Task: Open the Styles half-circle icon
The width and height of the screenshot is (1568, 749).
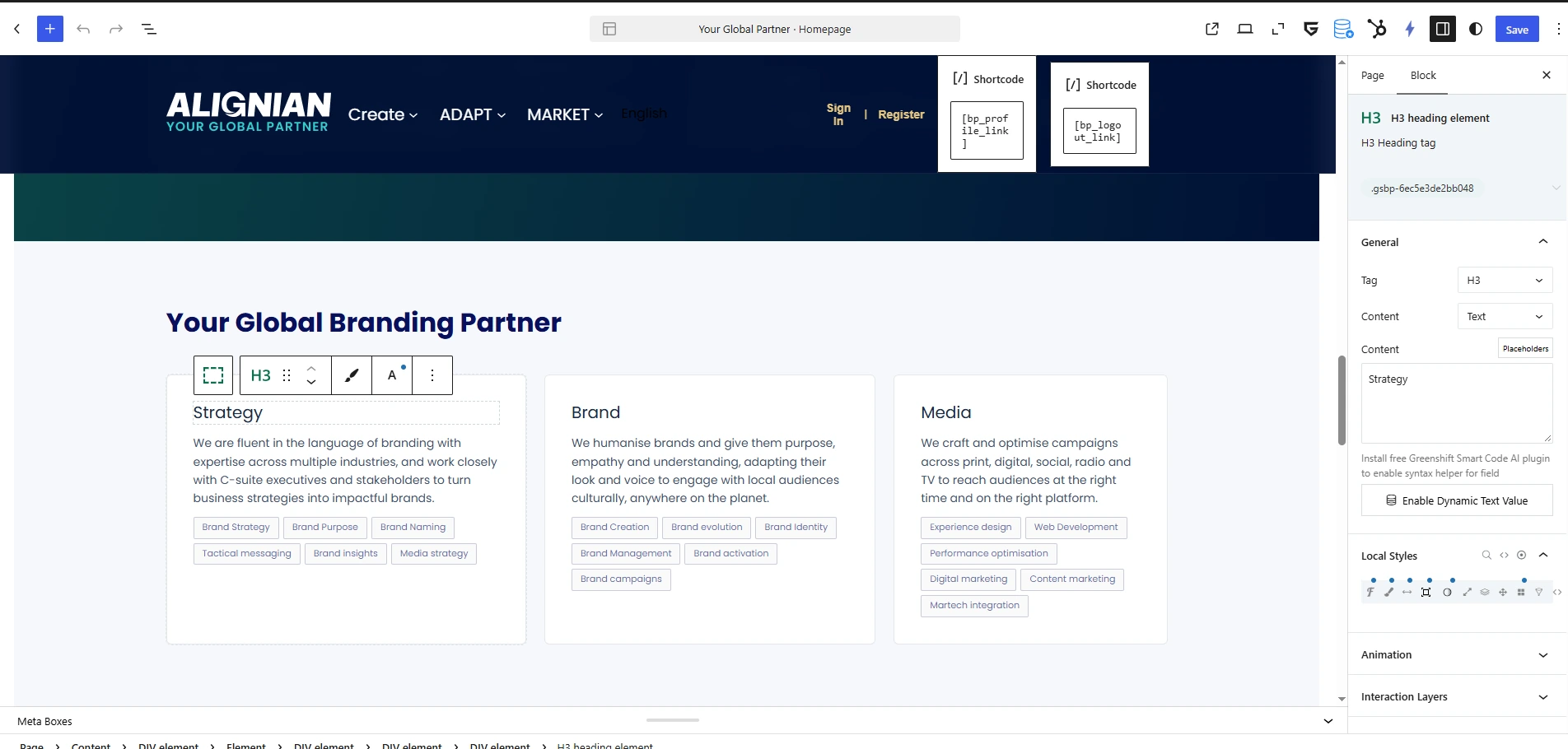Action: (1476, 29)
